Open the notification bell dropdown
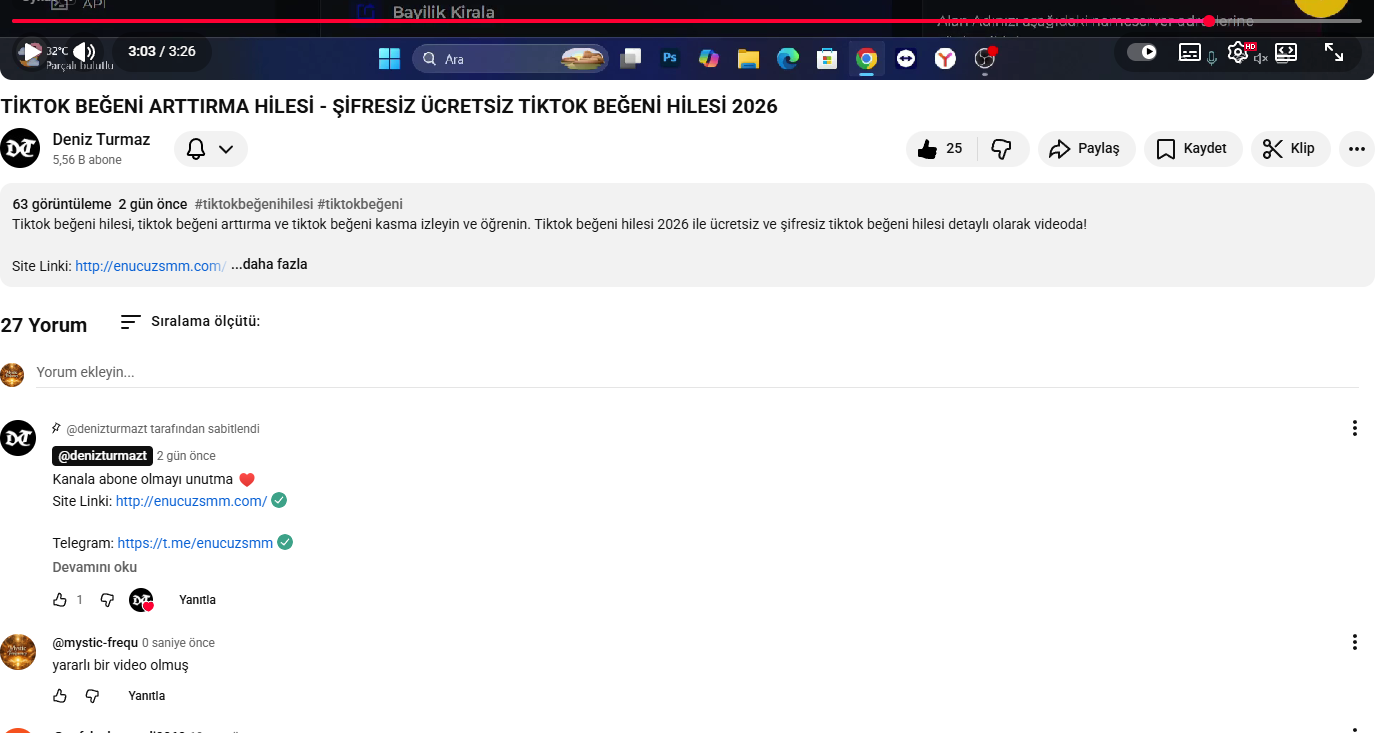Image resolution: width=1396 pixels, height=733 pixels. pos(210,149)
